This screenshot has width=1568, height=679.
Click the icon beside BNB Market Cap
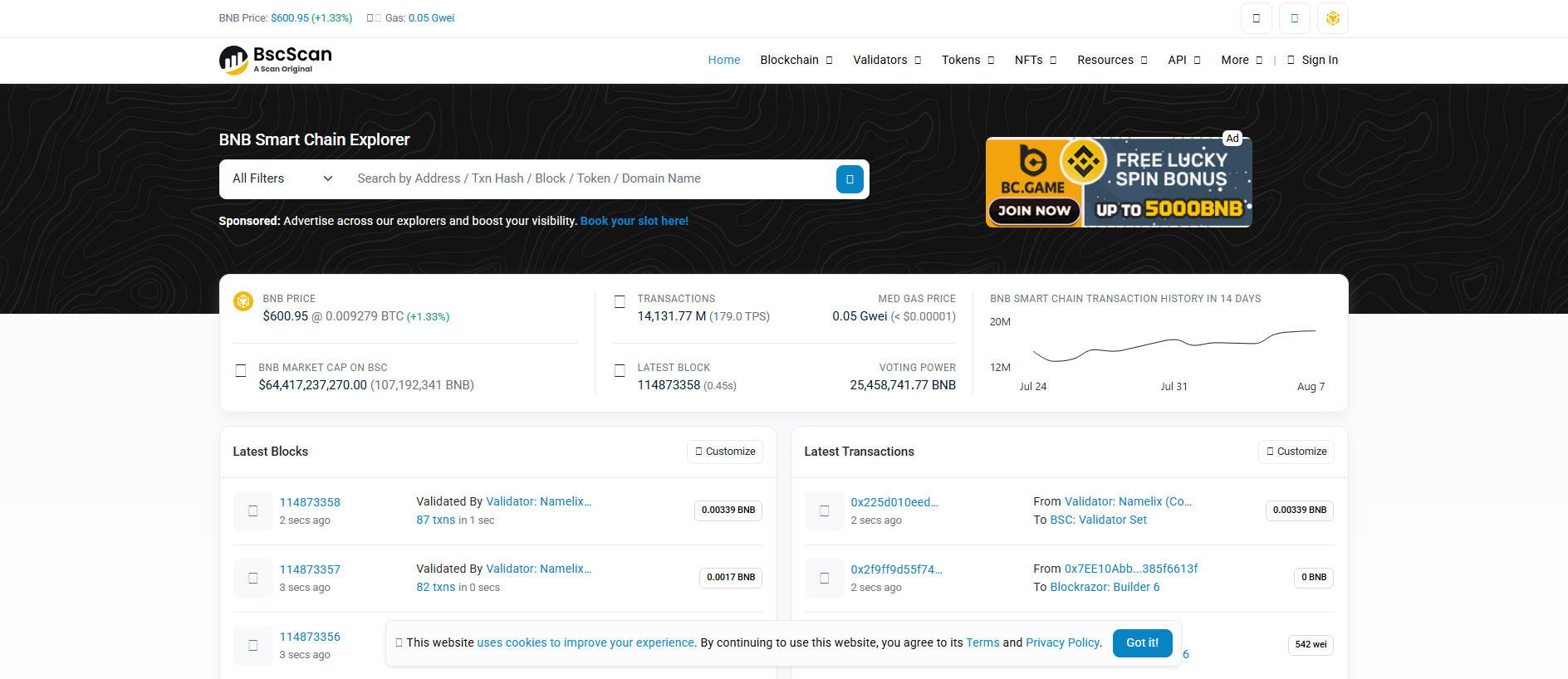point(241,370)
